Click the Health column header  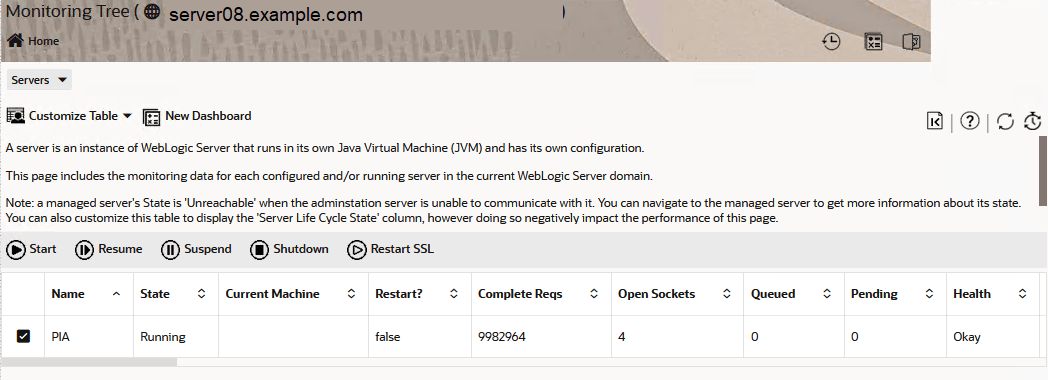(992, 294)
